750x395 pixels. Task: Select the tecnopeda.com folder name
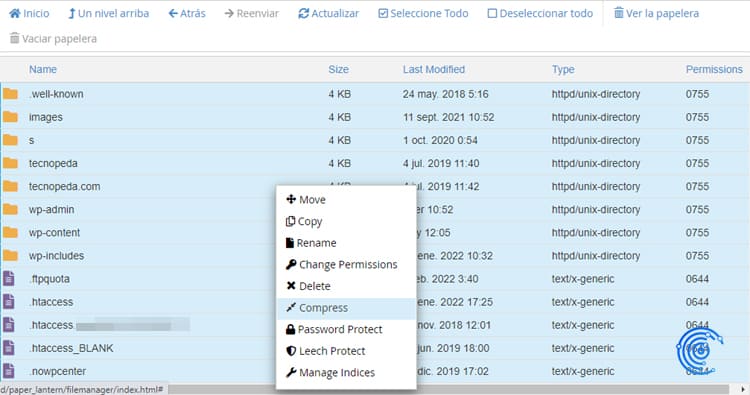point(65,187)
